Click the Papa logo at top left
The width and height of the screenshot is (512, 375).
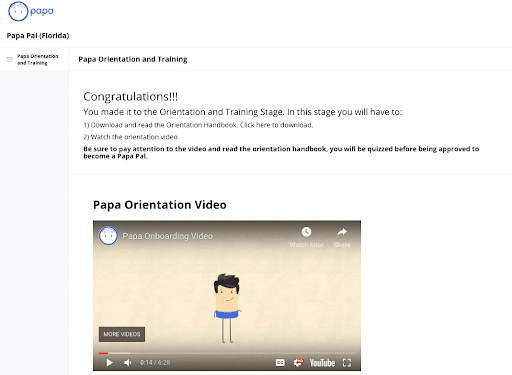[31, 11]
